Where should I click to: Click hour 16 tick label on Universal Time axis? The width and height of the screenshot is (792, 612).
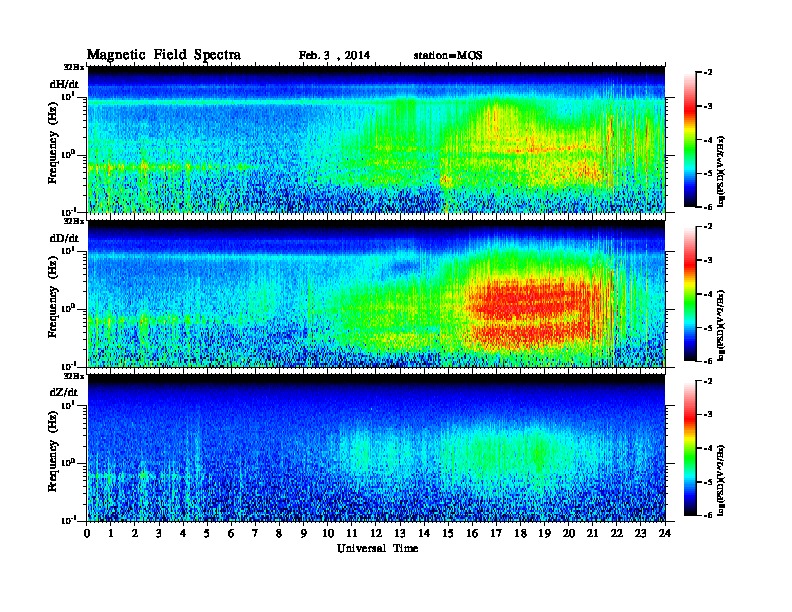[472, 534]
